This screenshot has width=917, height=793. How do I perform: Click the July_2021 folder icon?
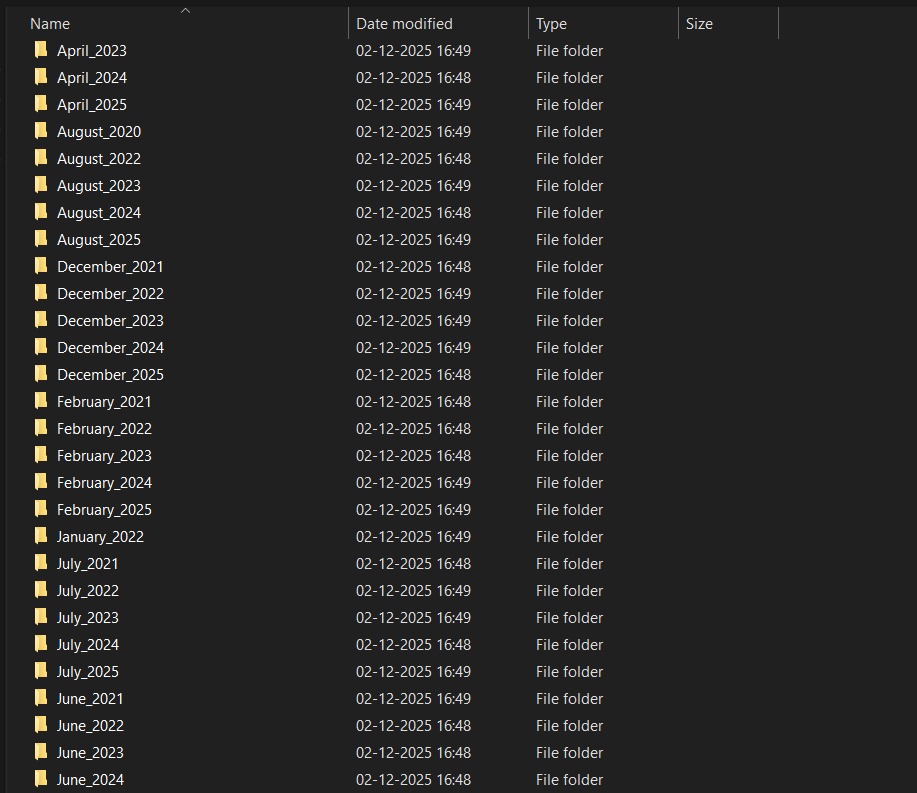(x=41, y=563)
